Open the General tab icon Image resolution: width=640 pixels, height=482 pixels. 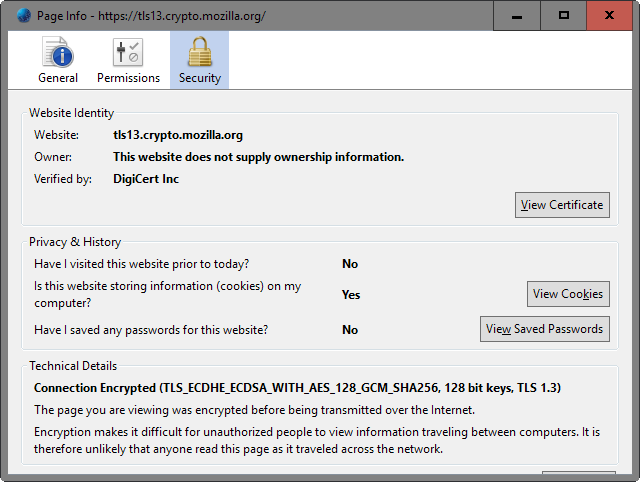click(58, 52)
